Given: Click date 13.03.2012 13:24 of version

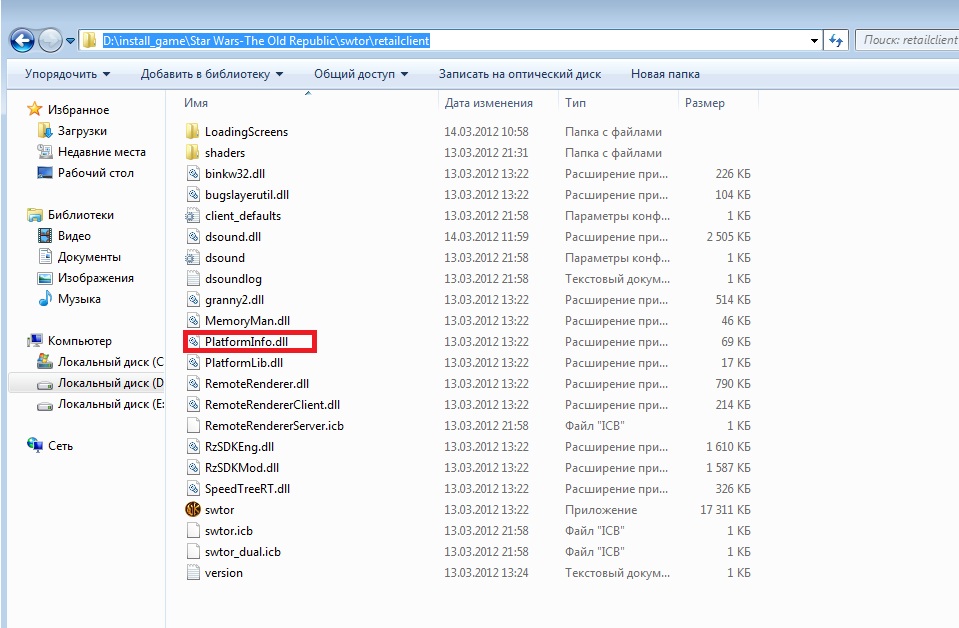Looking at the screenshot, I should (x=486, y=572).
